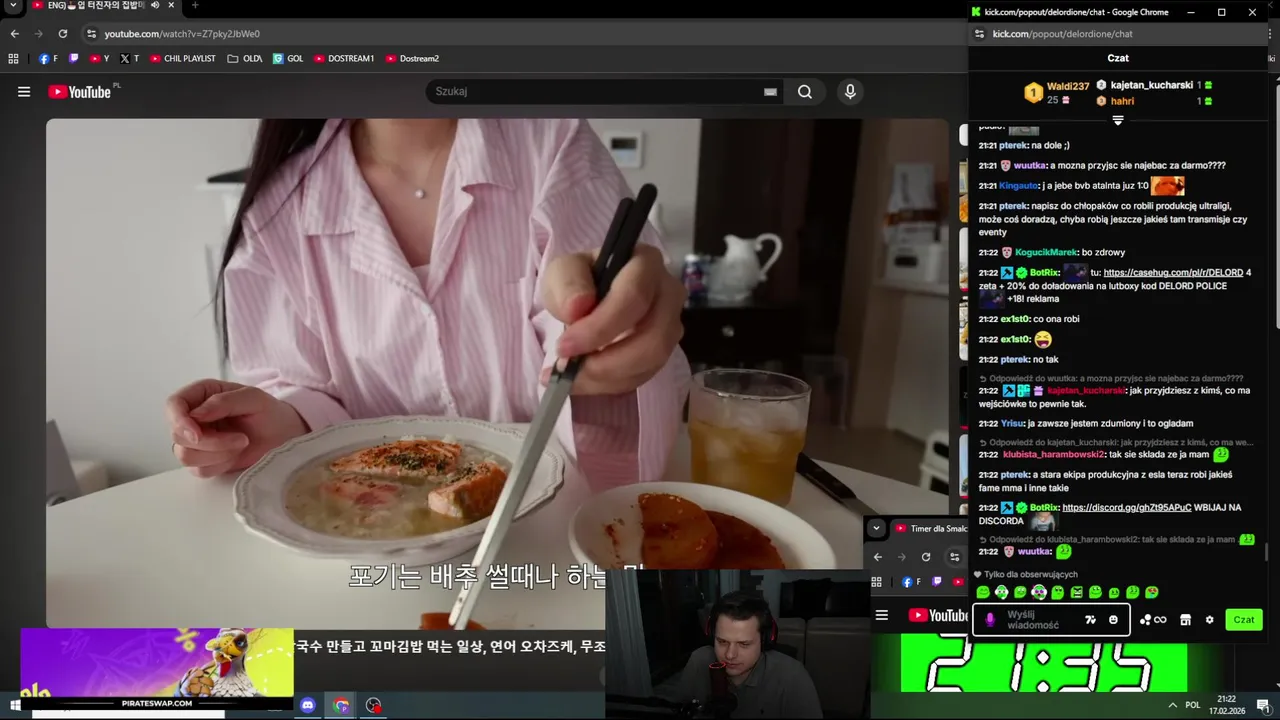1280x720 pixels.
Task: Click the YouTube search magnifier button
Action: tap(805, 92)
